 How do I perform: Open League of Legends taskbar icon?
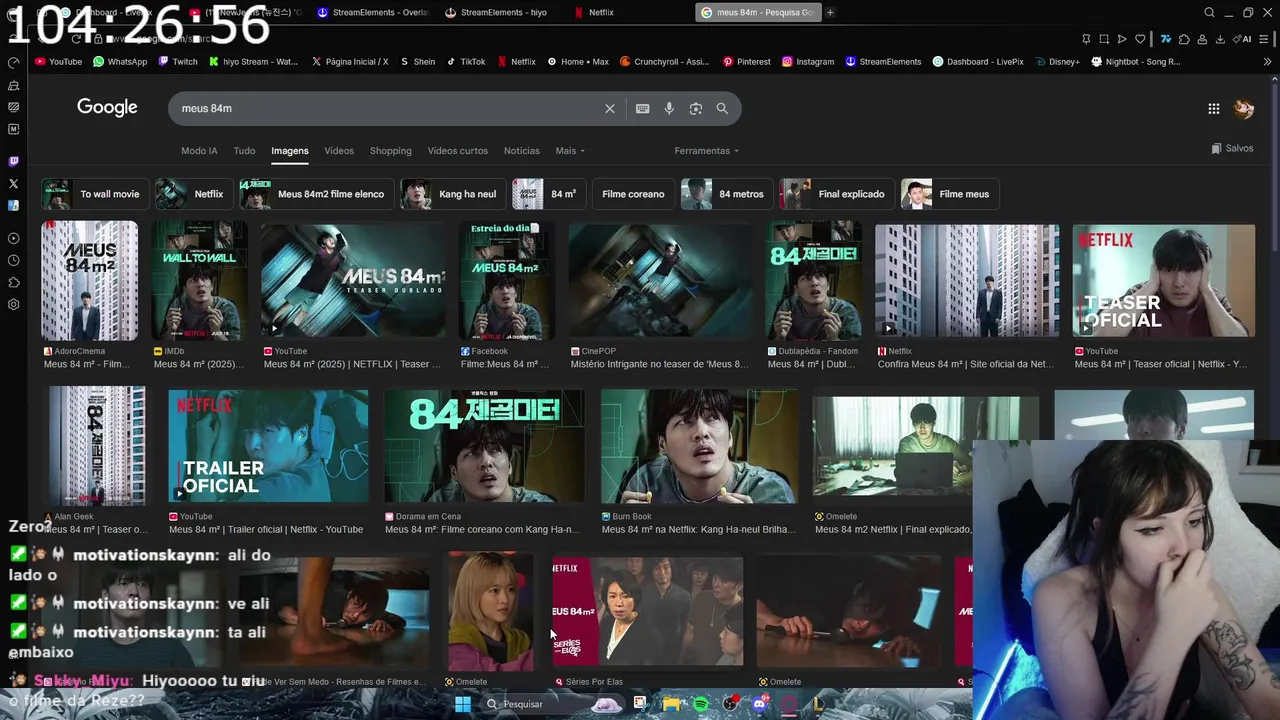pos(818,704)
